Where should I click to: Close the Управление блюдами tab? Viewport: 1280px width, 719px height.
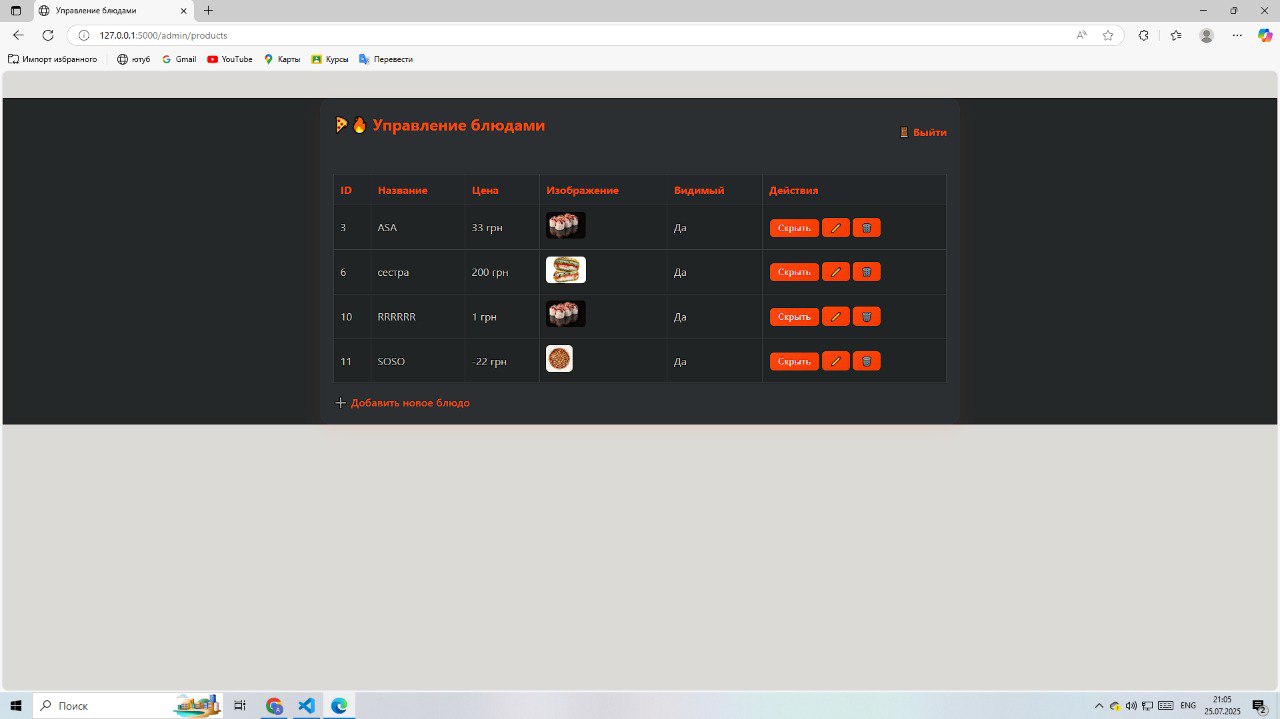(181, 10)
